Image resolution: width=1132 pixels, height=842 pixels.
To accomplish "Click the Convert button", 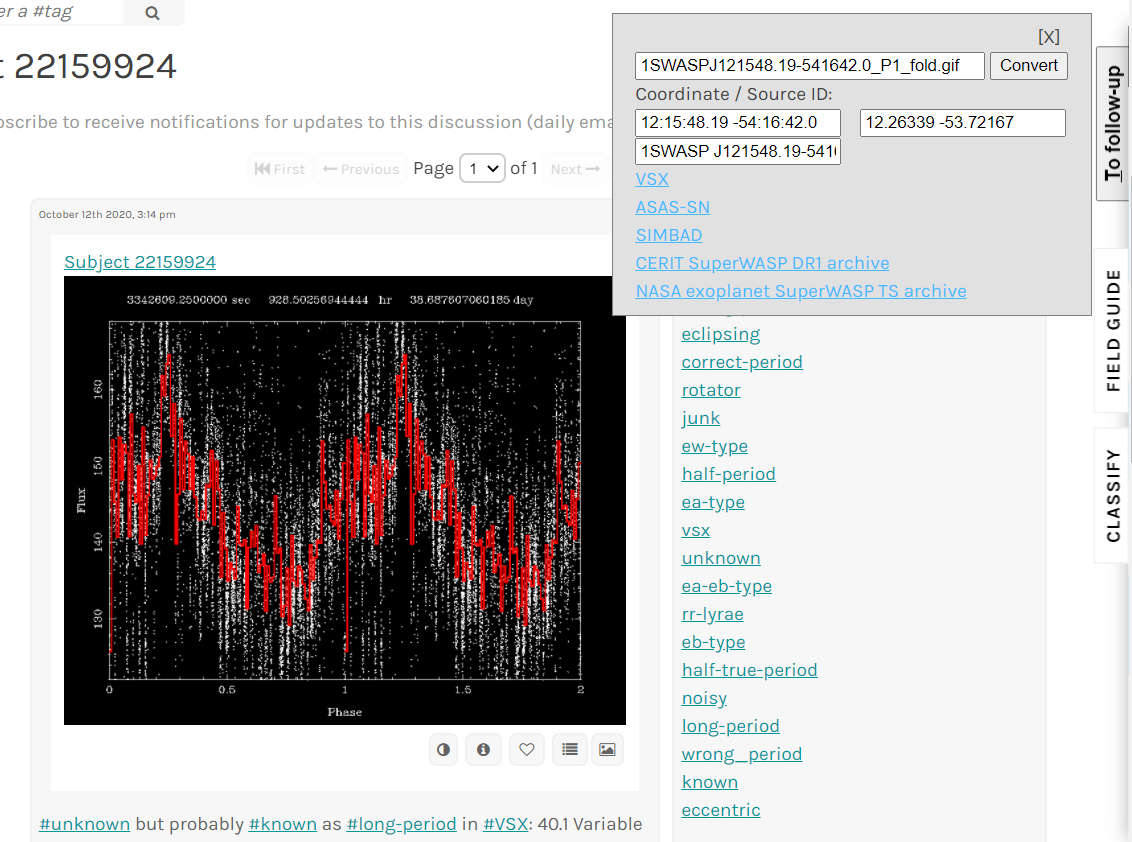I will tap(1029, 66).
